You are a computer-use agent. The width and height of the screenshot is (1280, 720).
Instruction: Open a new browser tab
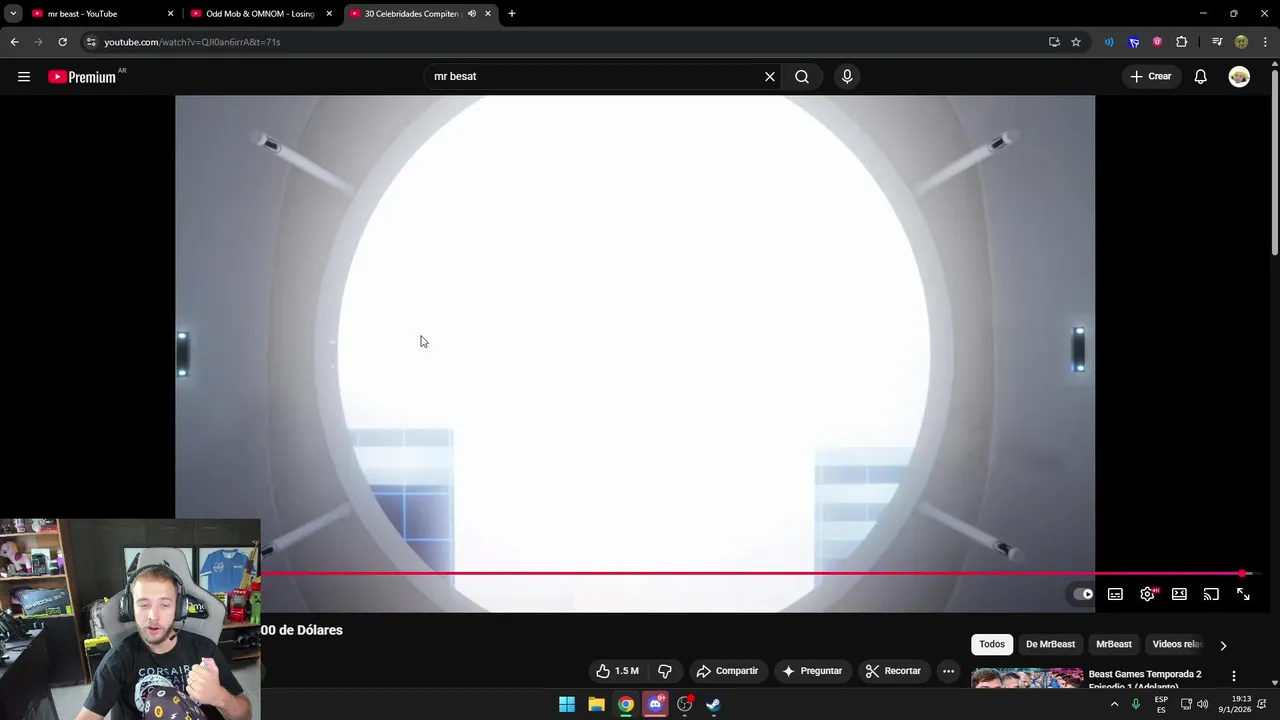click(x=512, y=14)
